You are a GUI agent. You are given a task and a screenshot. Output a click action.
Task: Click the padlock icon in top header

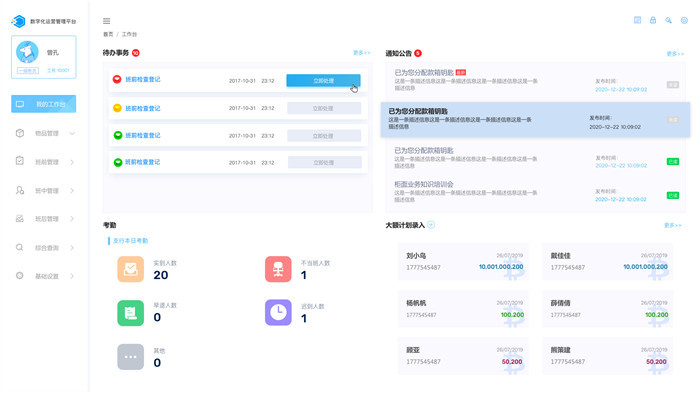[653, 20]
